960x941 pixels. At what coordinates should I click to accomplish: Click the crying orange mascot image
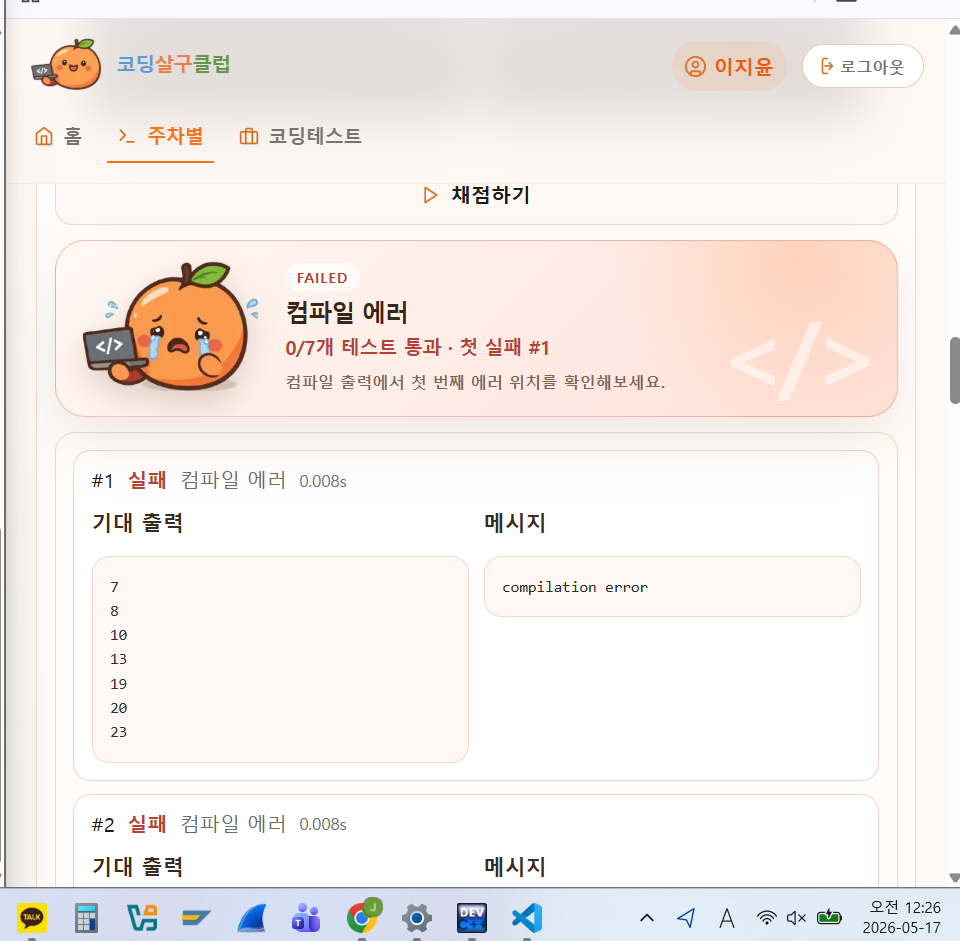click(170, 328)
